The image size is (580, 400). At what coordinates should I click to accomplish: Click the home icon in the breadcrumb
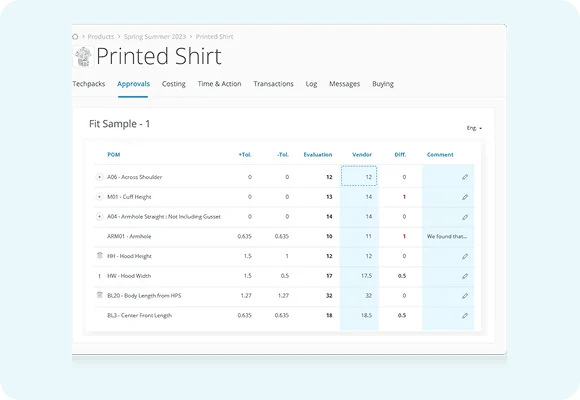75,37
